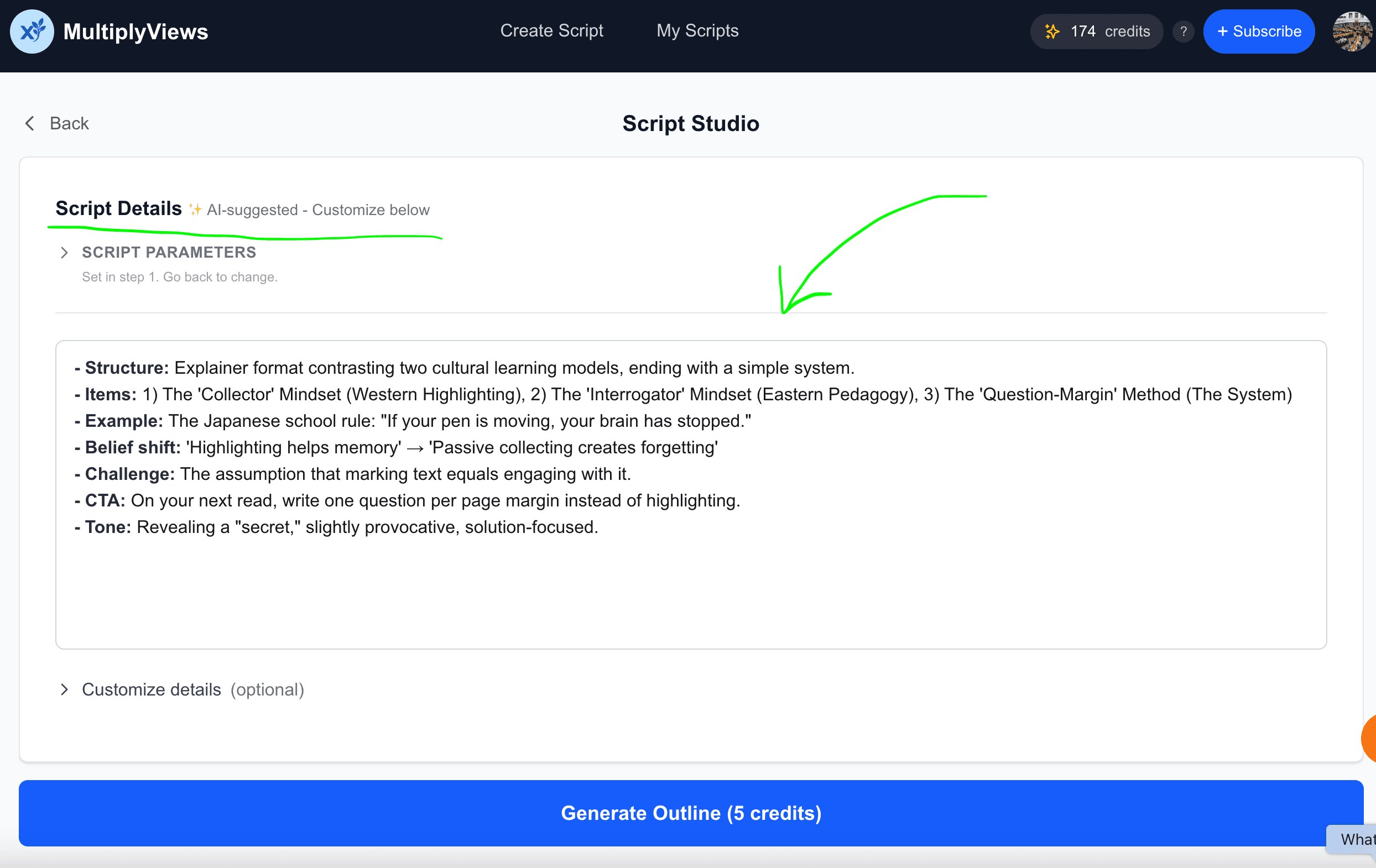Click the back arrow chevron icon
Screen dimensions: 1376x868
pos(30,123)
